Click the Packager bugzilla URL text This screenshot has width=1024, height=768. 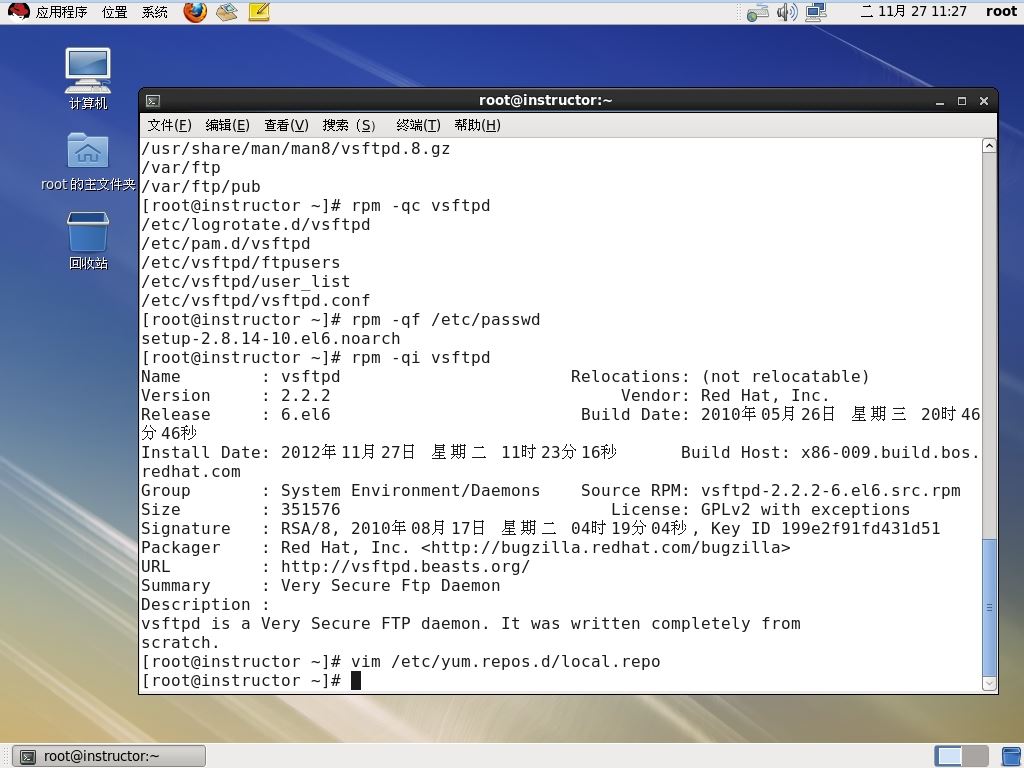pos(605,547)
